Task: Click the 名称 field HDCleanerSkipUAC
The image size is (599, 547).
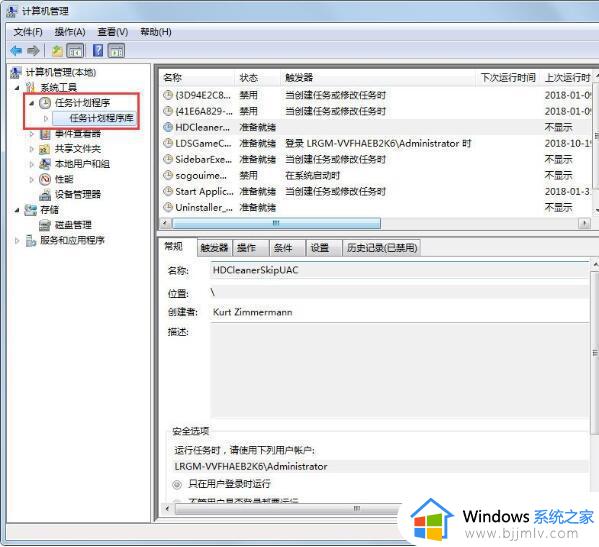Action: [x=399, y=270]
